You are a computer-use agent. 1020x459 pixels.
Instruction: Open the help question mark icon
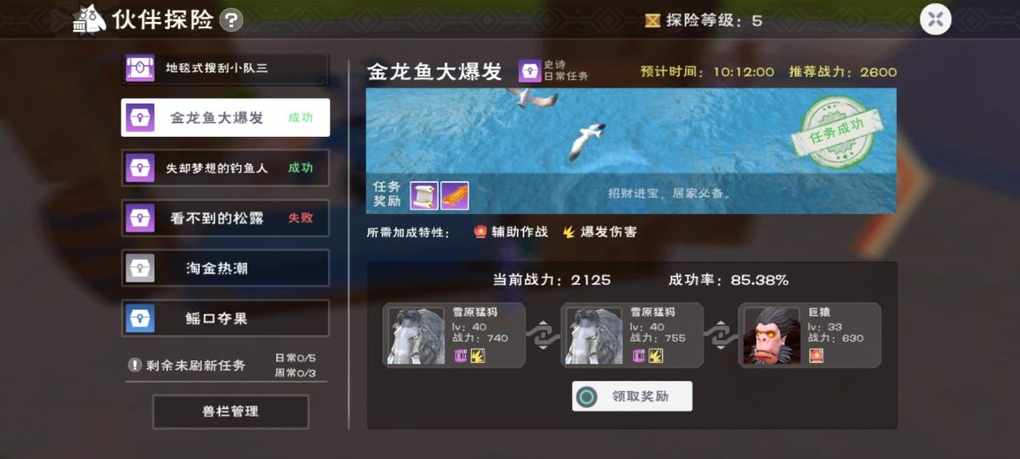[x=231, y=20]
